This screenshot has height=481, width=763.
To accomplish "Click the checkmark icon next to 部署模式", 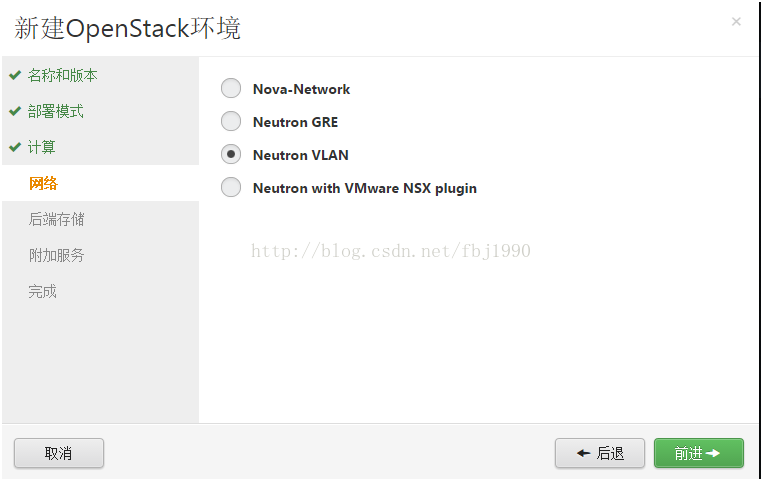I will (15, 111).
